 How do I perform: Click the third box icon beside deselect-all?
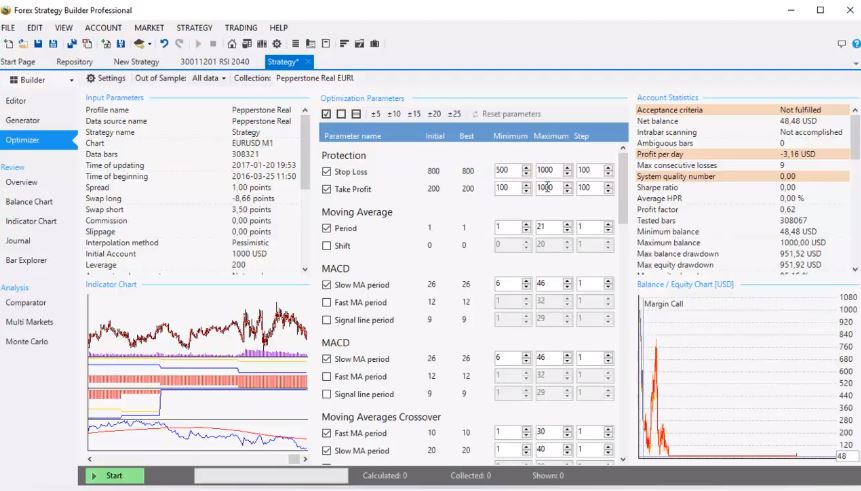[356, 114]
